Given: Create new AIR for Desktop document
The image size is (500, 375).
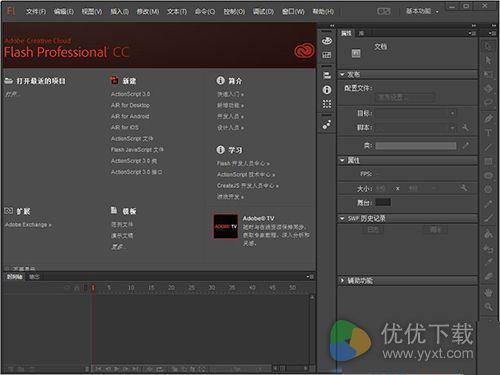Looking at the screenshot, I should coord(130,105).
